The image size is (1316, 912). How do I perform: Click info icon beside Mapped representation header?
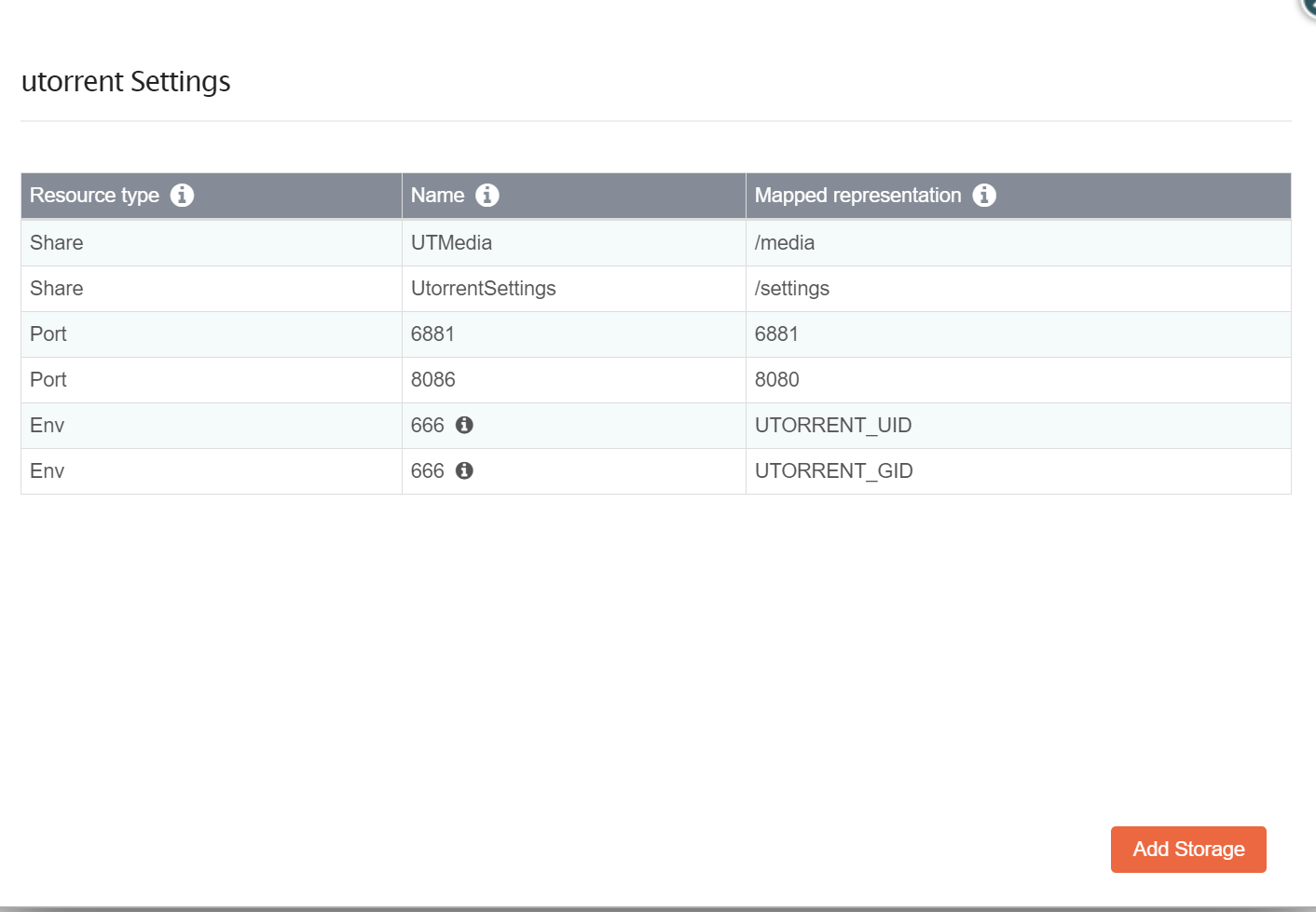(x=984, y=196)
